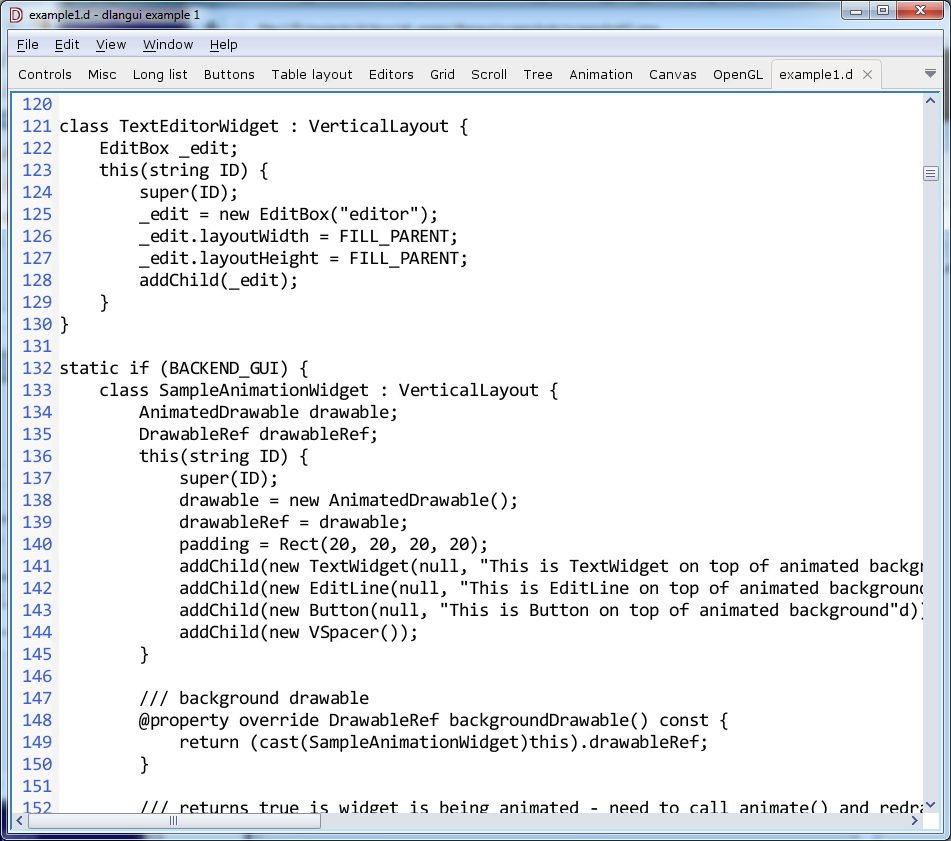Show the Help menu
The image size is (951, 841).
(x=224, y=44)
